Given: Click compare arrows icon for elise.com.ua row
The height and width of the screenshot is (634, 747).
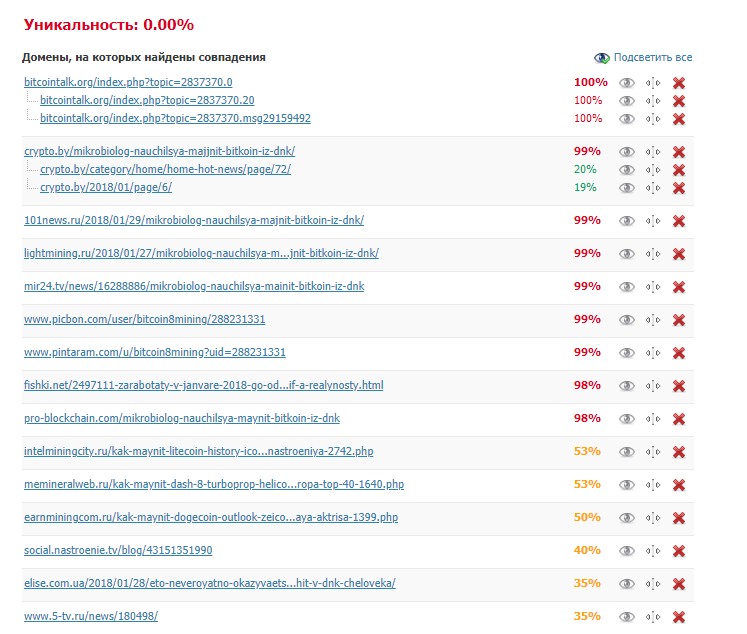Looking at the screenshot, I should pos(653,584).
